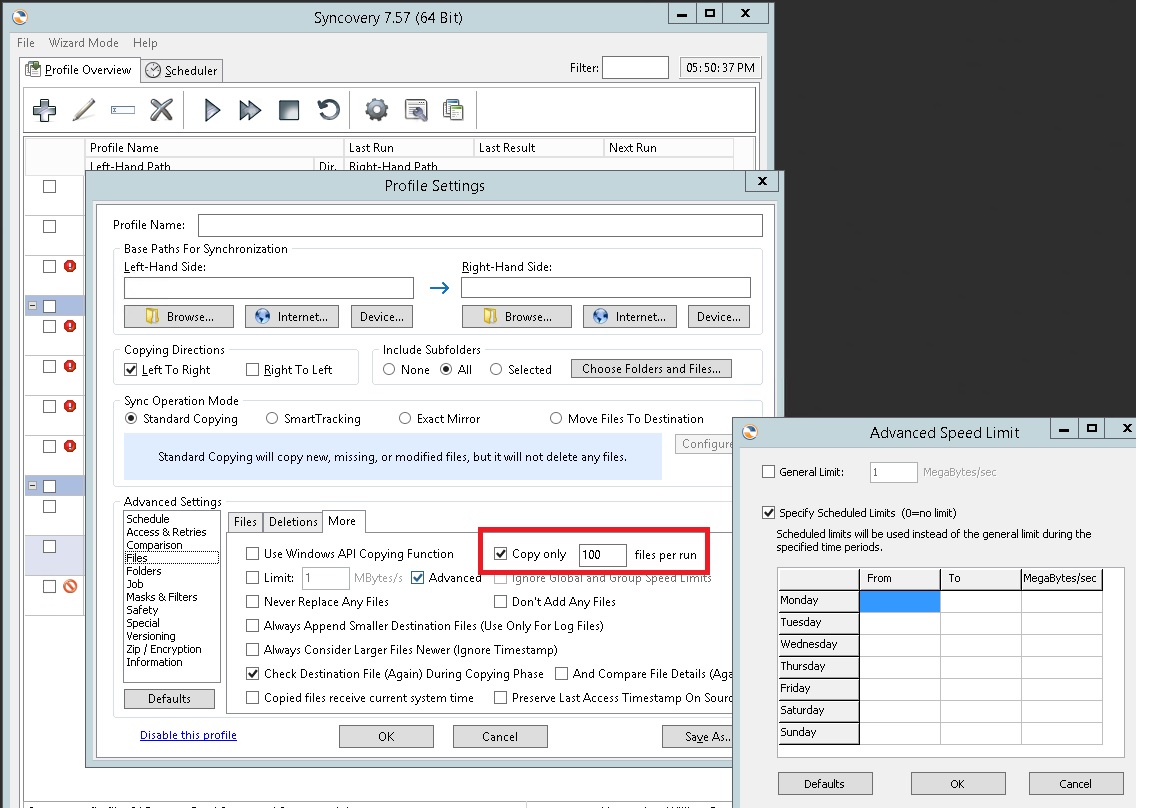1169x808 pixels.
Task: Click the rename profile toolbar icon
Action: [122, 110]
